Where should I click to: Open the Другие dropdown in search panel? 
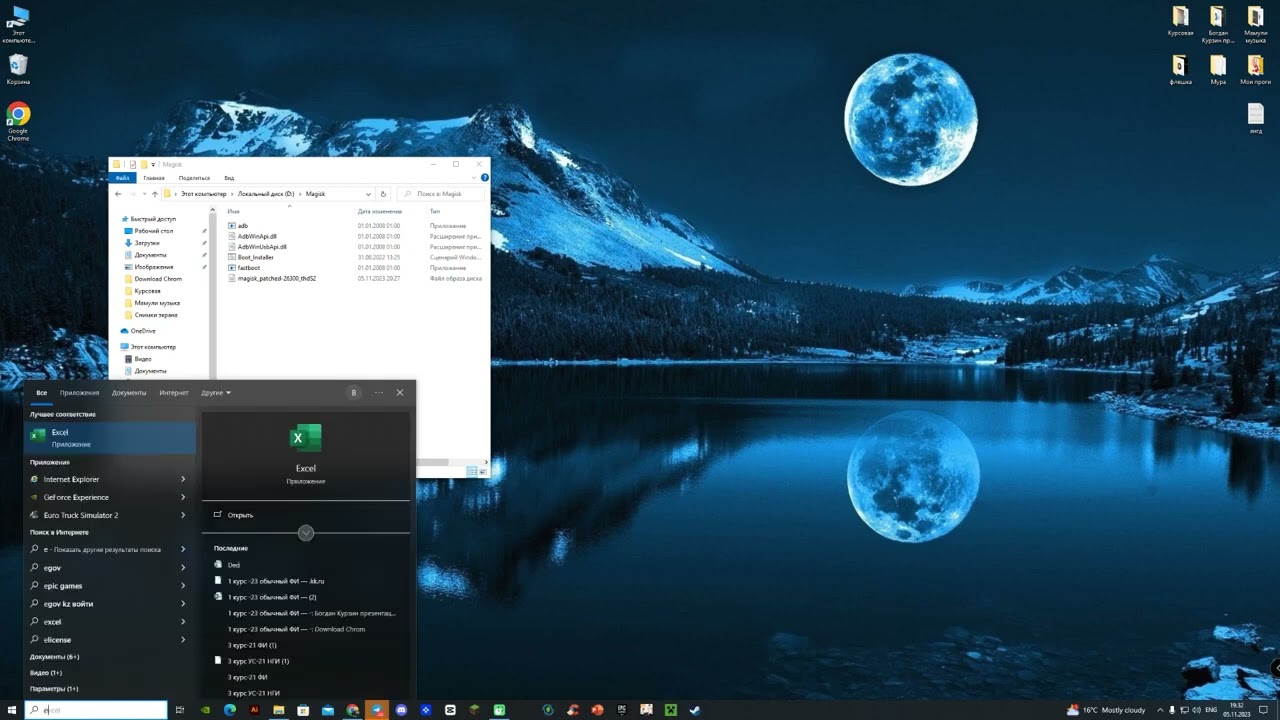pos(216,393)
